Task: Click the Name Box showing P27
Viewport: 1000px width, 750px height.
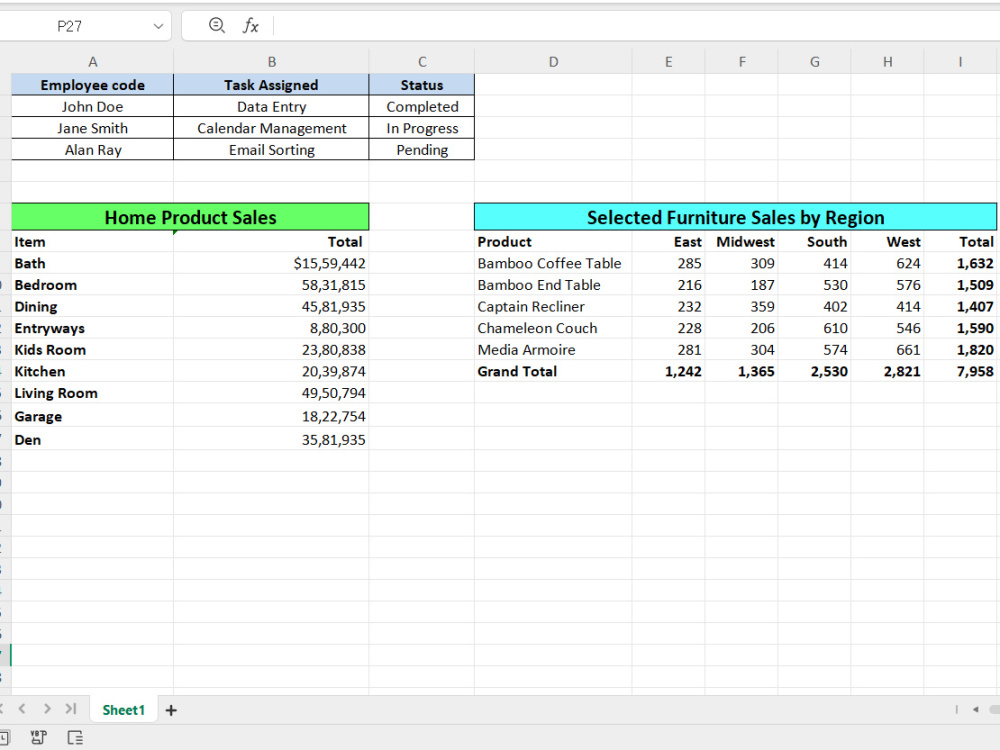Action: [70, 26]
